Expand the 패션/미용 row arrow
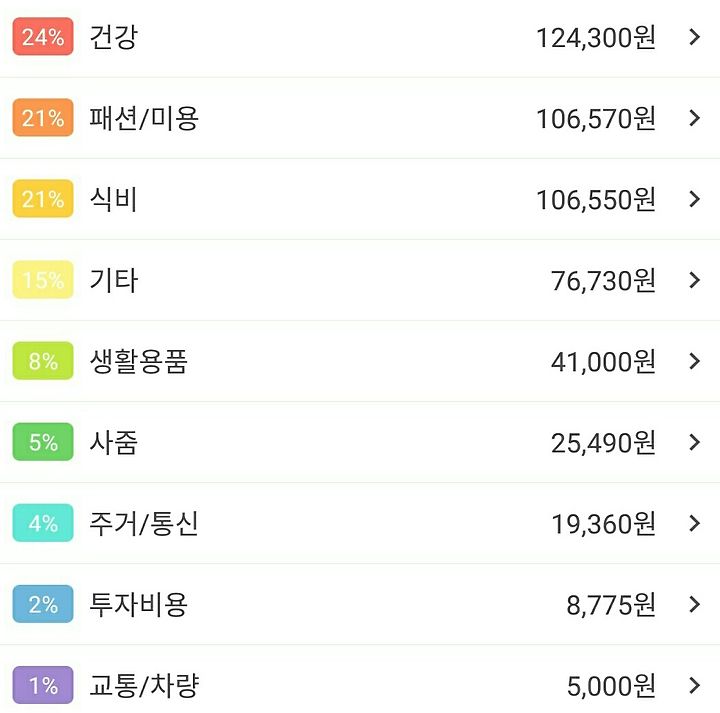Viewport: 720px width, 713px height. pos(695,118)
